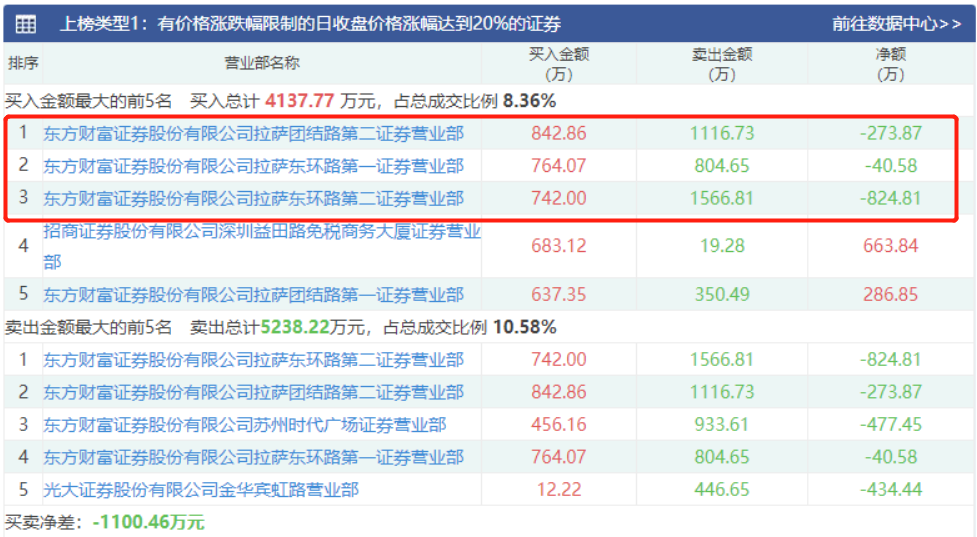Open 东方财富证券苏州时代广场证券营业部 link

coord(245,425)
